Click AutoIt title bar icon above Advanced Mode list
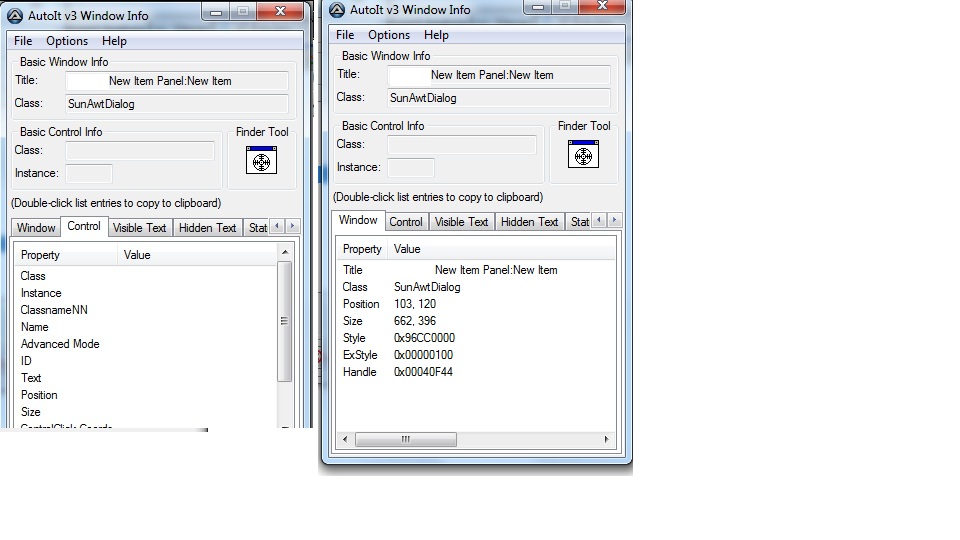This screenshot has height=540, width=960. 14,16
